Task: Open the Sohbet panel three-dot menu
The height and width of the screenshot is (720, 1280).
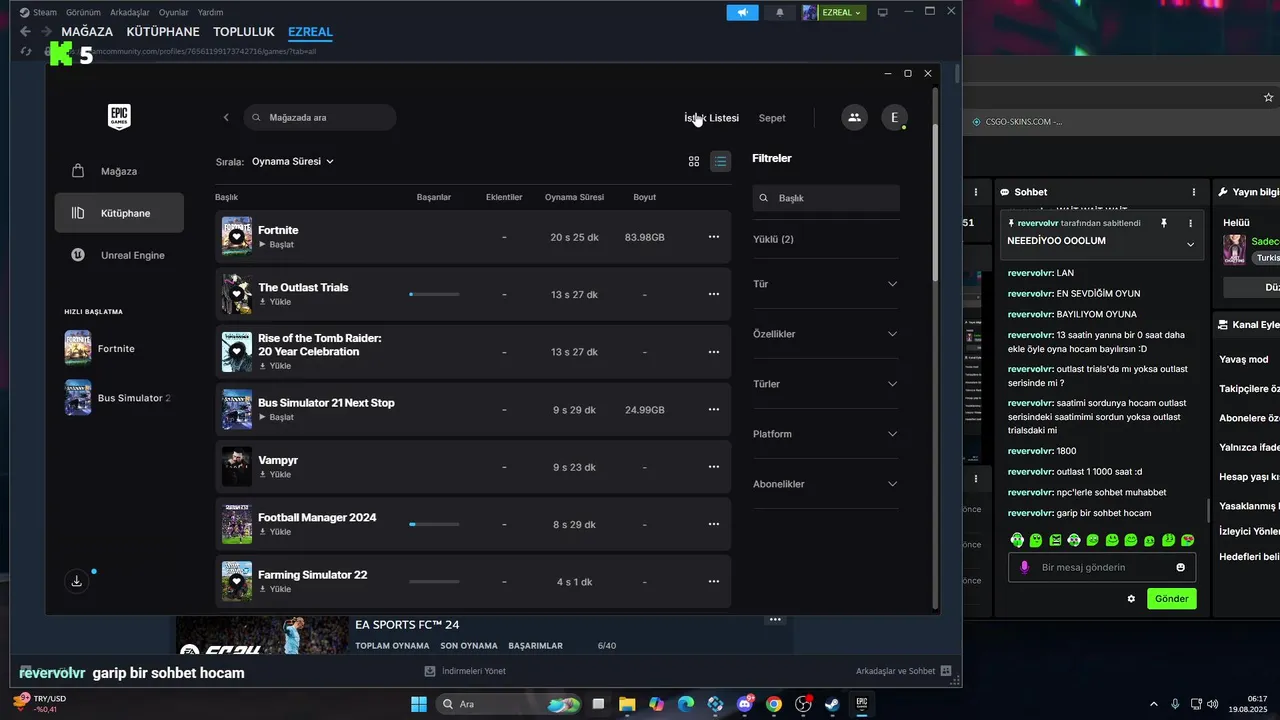Action: 1193,192
